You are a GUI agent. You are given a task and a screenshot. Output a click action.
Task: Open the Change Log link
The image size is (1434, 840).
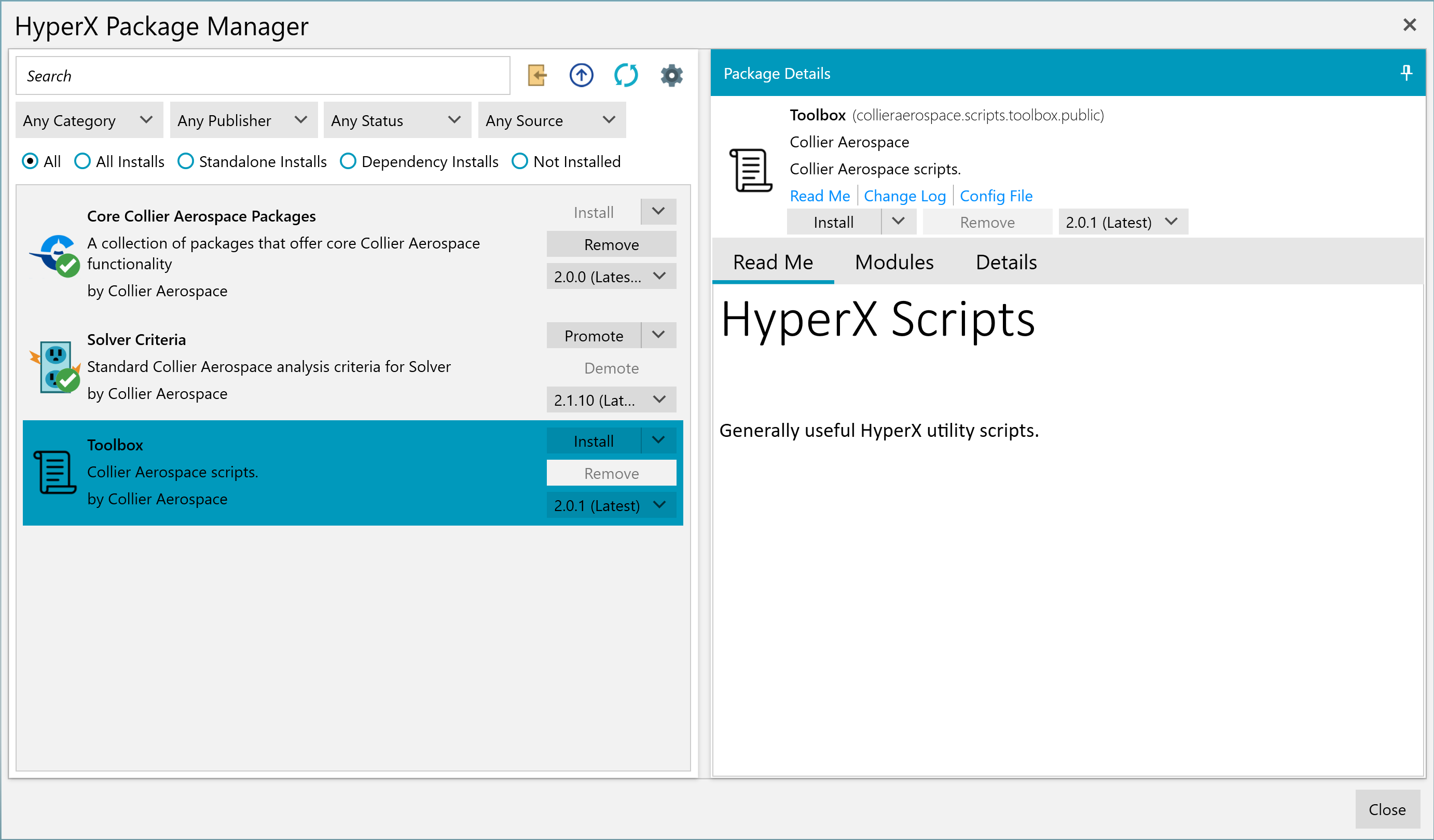pyautogui.click(x=905, y=196)
